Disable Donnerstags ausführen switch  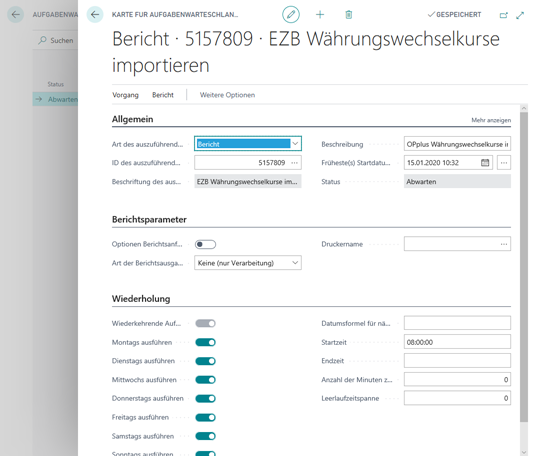point(205,398)
